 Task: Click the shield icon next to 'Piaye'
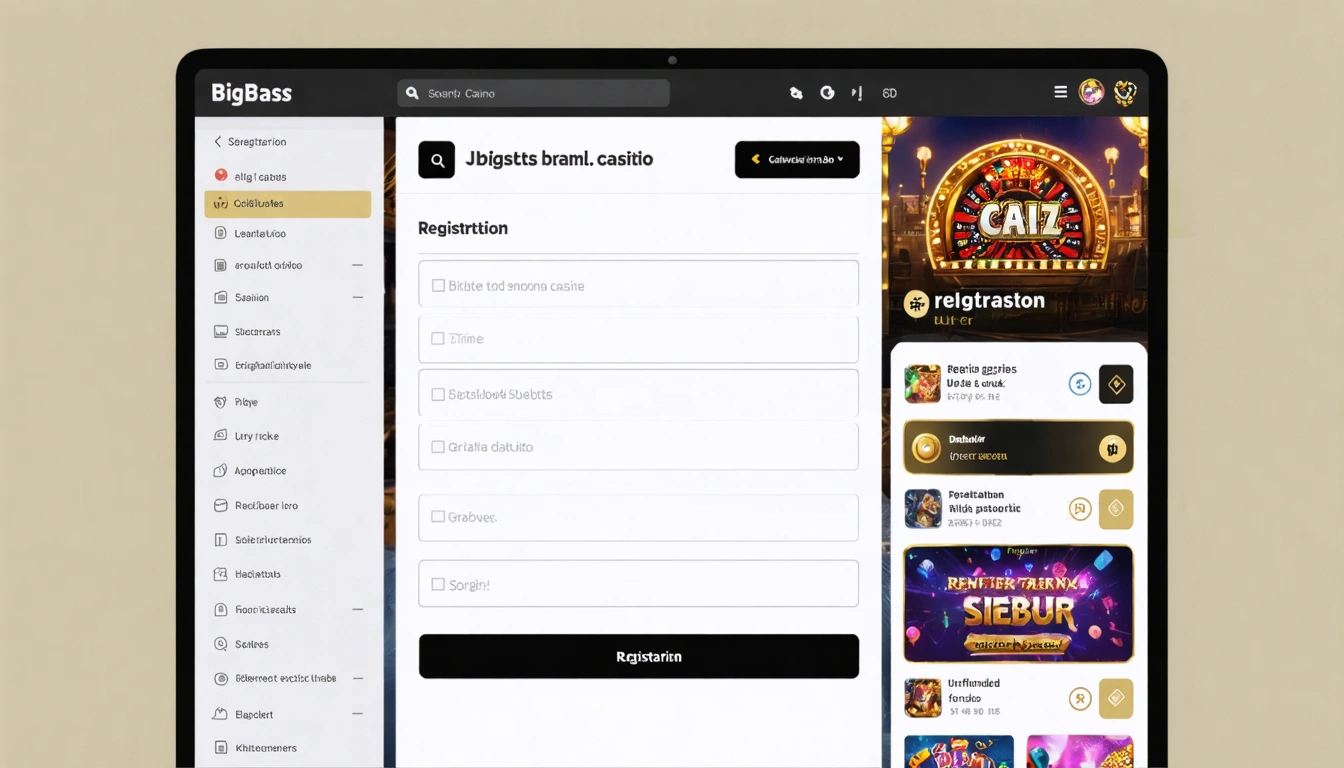click(221, 402)
